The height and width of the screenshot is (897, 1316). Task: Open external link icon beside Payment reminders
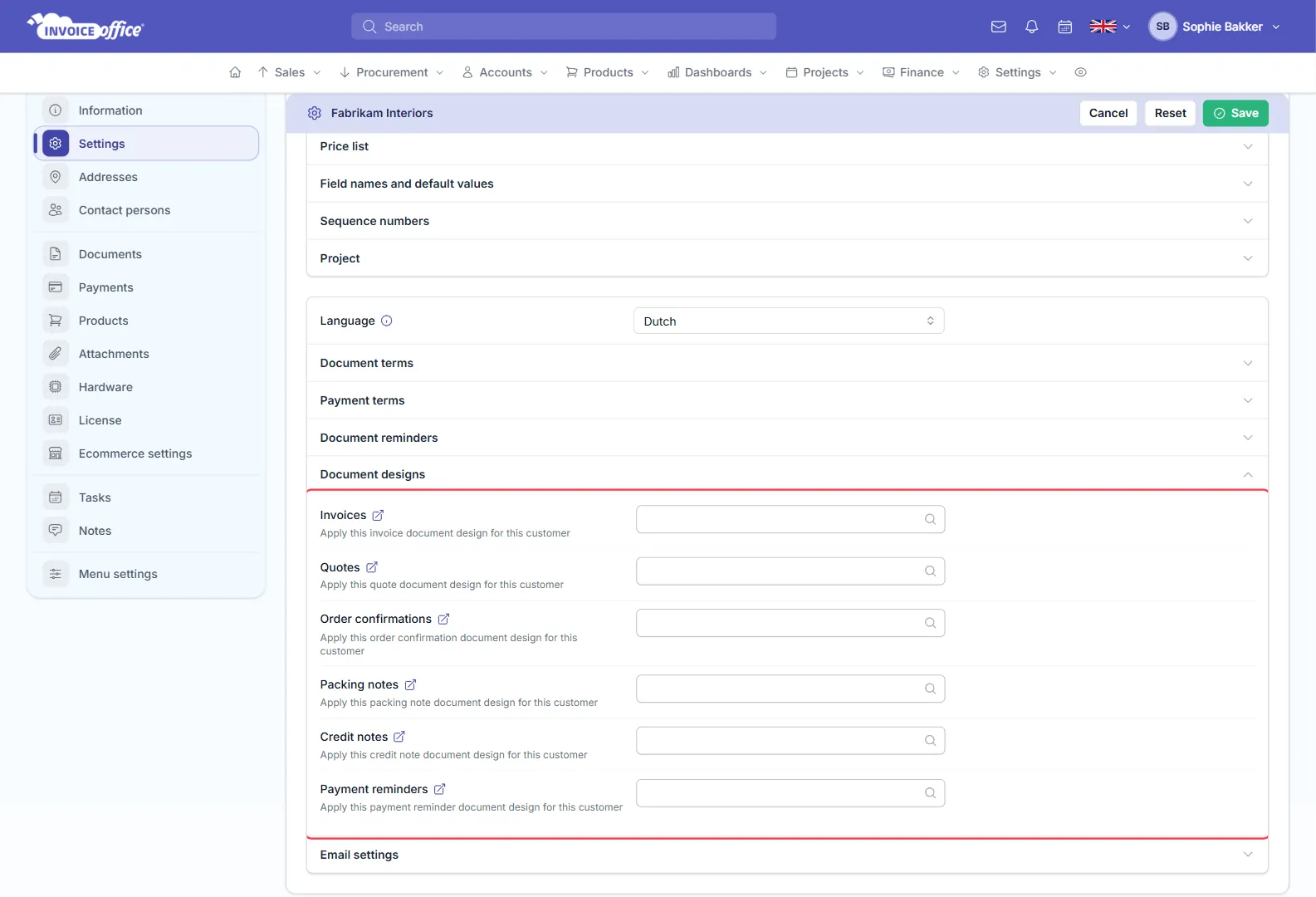pos(440,789)
